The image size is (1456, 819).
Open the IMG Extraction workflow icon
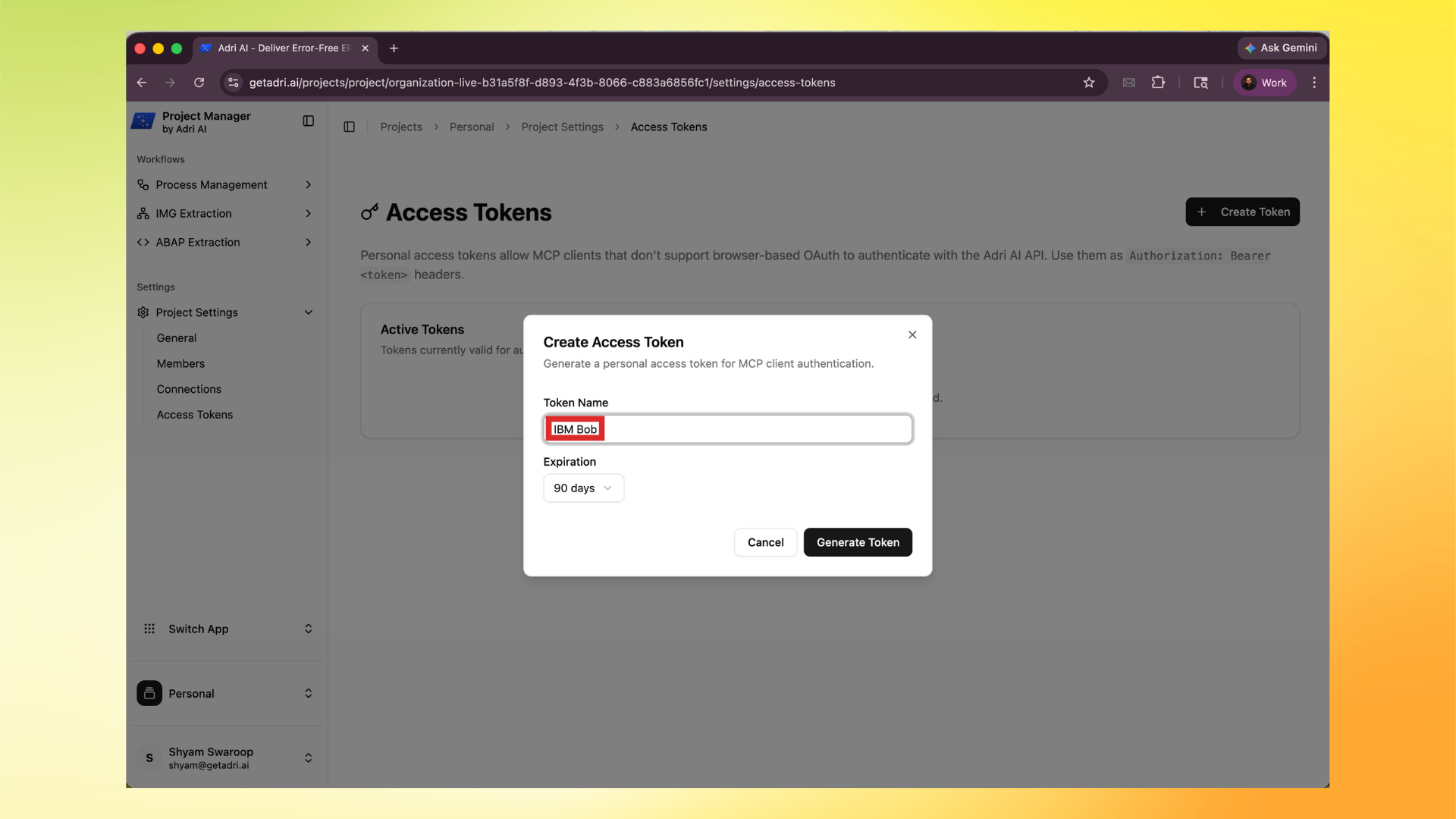click(143, 213)
